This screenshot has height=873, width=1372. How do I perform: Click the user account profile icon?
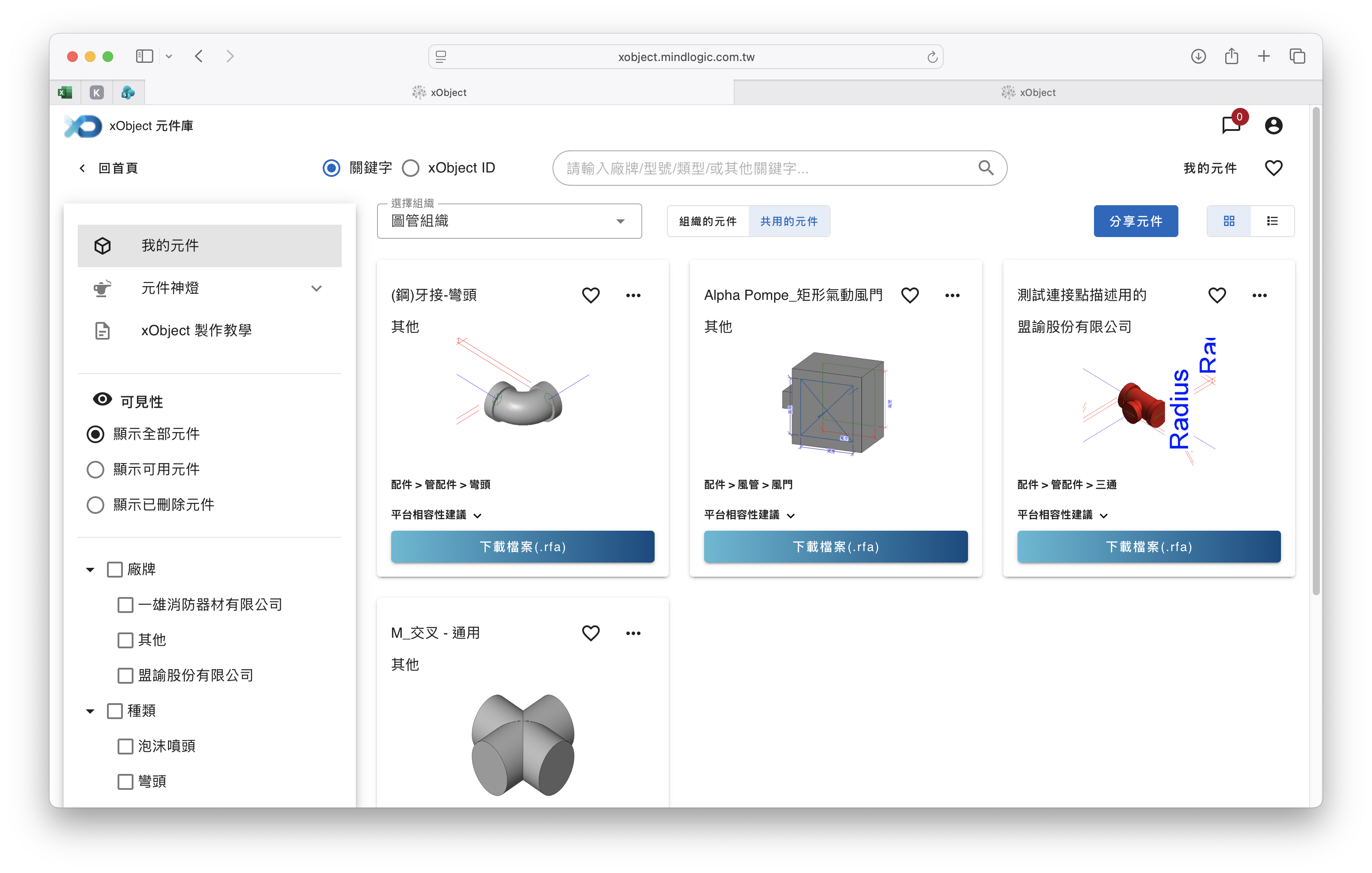pos(1273,126)
